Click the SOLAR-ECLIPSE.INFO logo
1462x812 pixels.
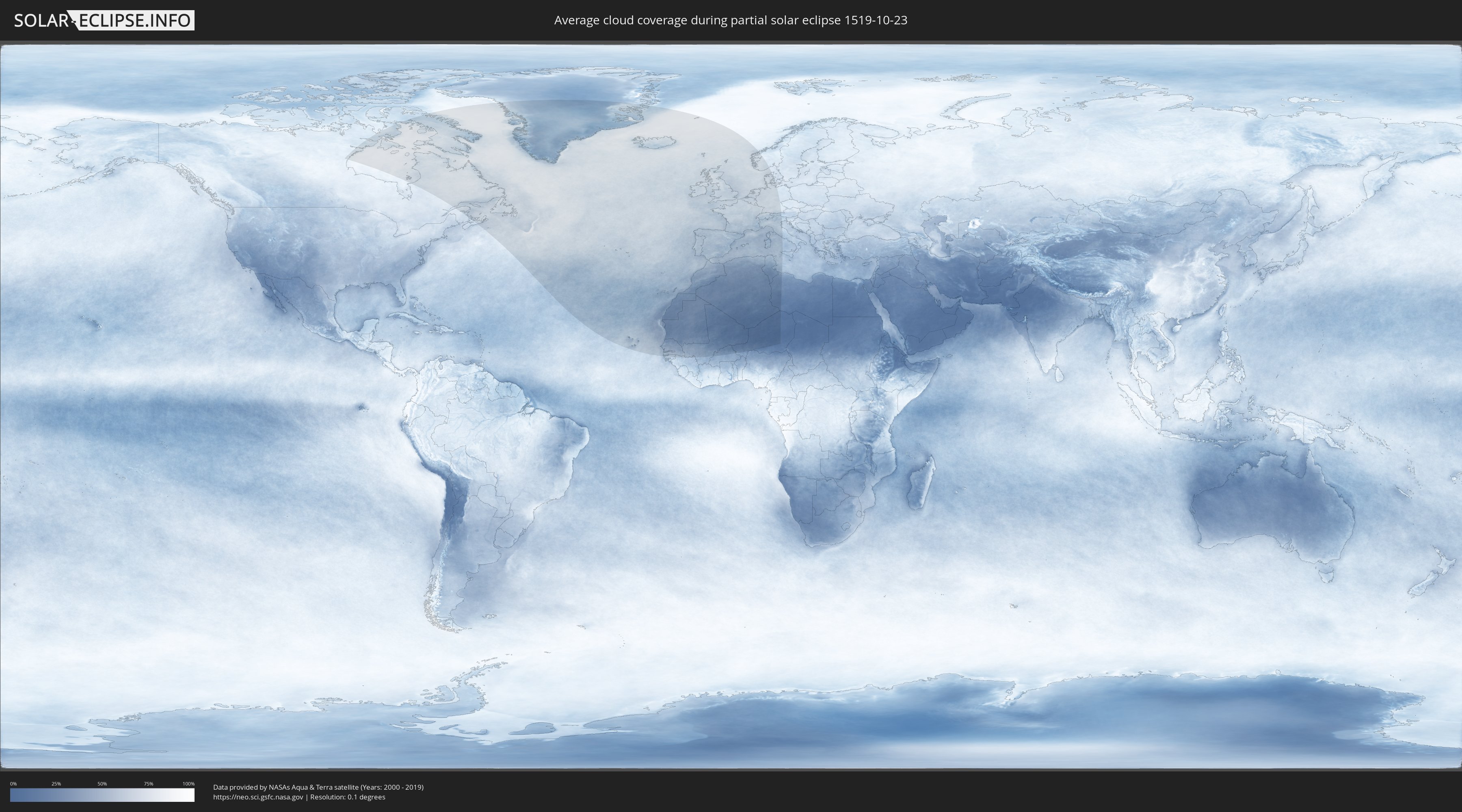pyautogui.click(x=104, y=20)
